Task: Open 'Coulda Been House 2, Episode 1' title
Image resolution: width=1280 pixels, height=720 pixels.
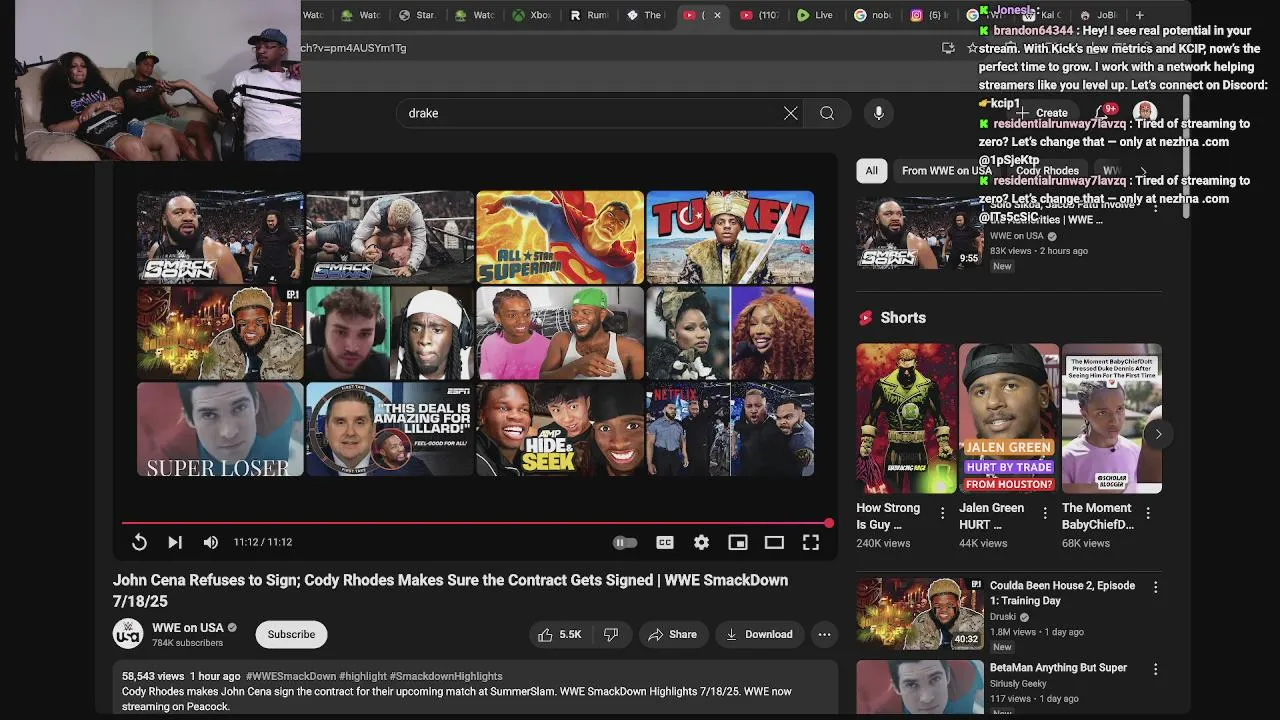Action: [x=1062, y=593]
